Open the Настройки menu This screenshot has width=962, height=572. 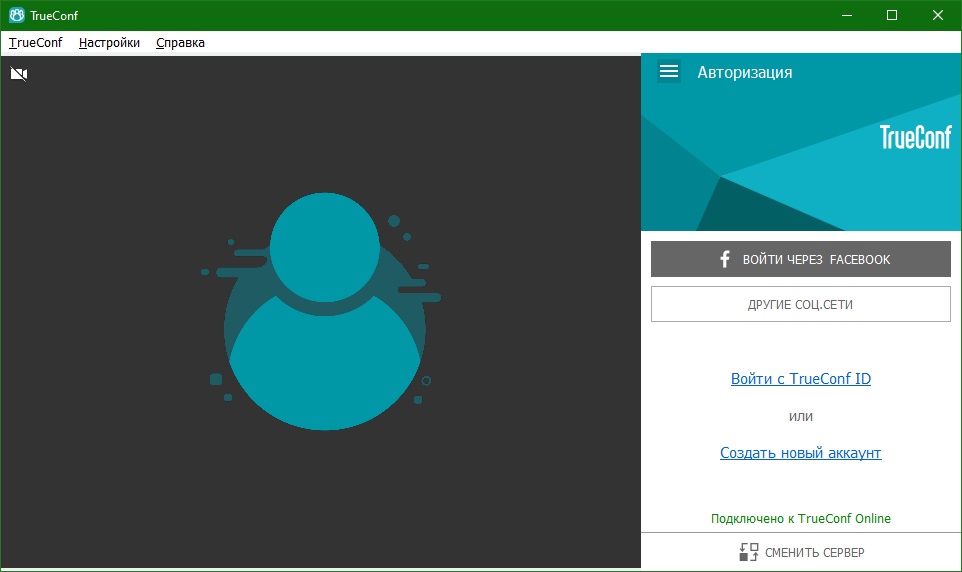109,42
